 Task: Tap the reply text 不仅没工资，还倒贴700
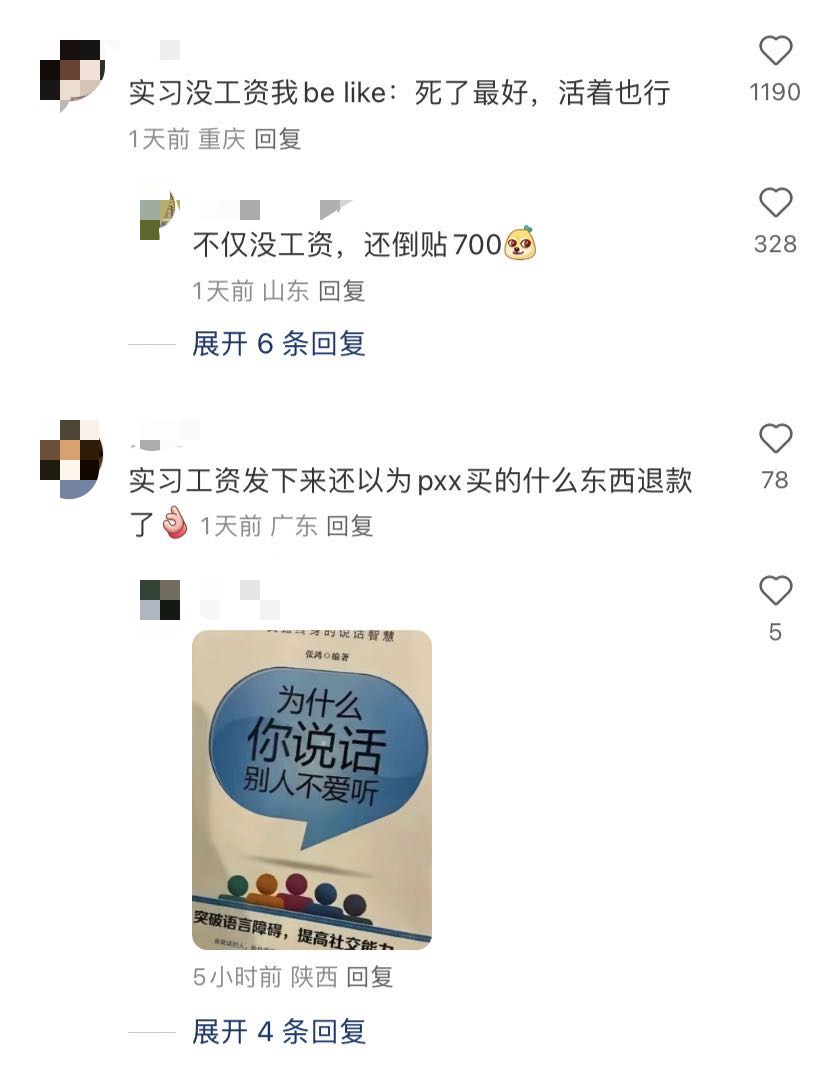pyautogui.click(x=347, y=244)
